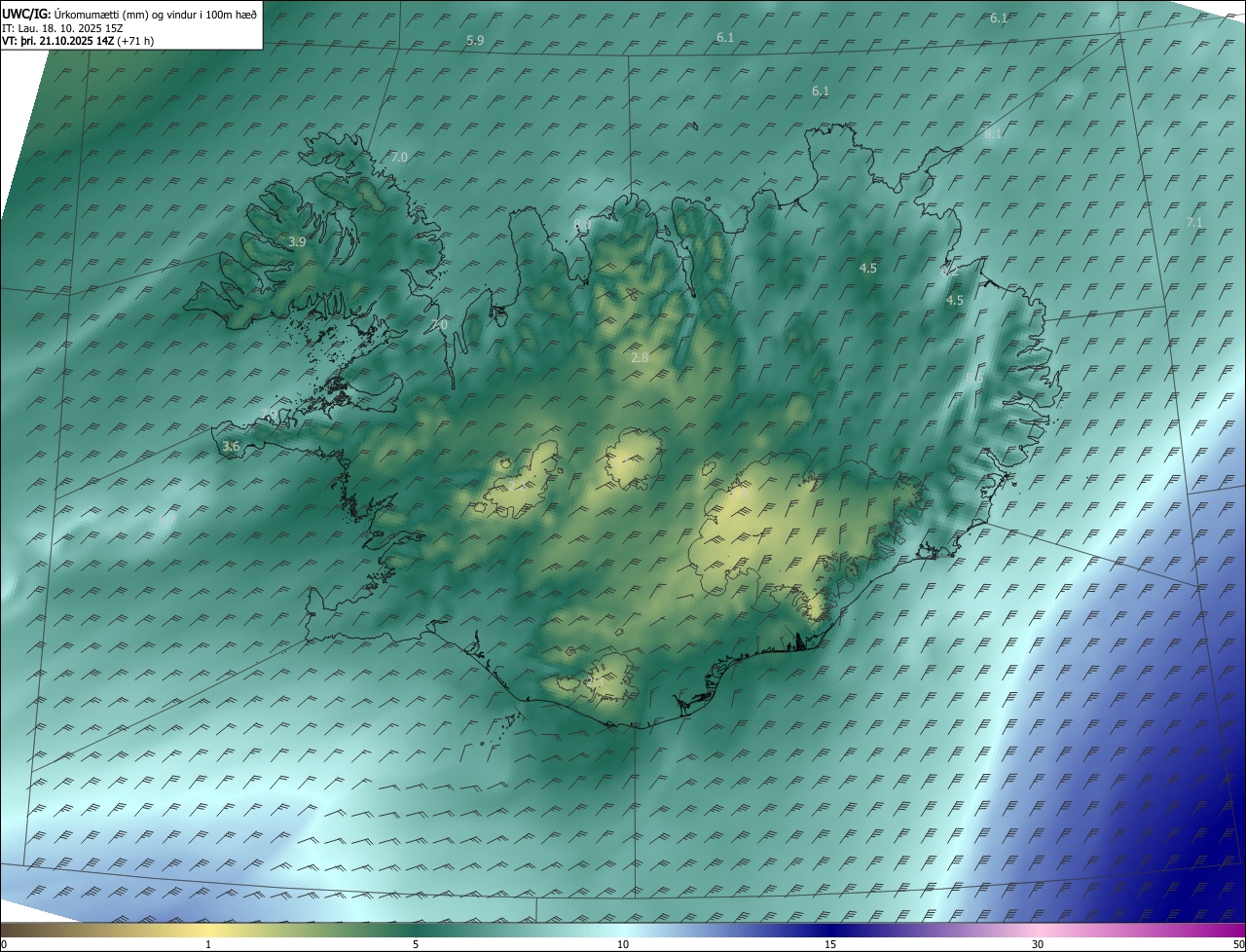Click the 5.9 value on the map
The image size is (1246, 952).
coord(475,40)
